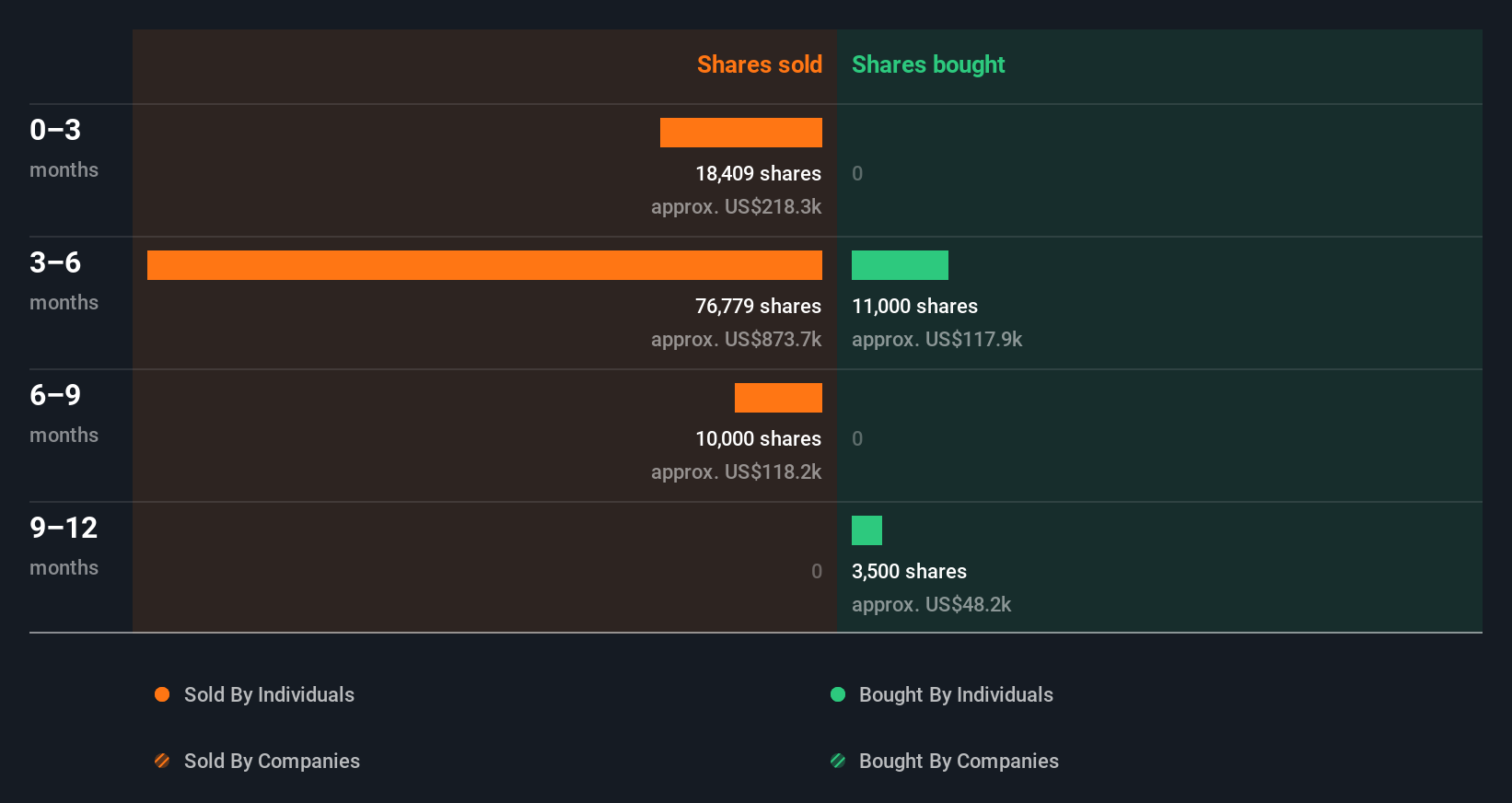Select the 'approx. US$118.2k' value
The width and height of the screenshot is (1512, 803).
tap(736, 472)
